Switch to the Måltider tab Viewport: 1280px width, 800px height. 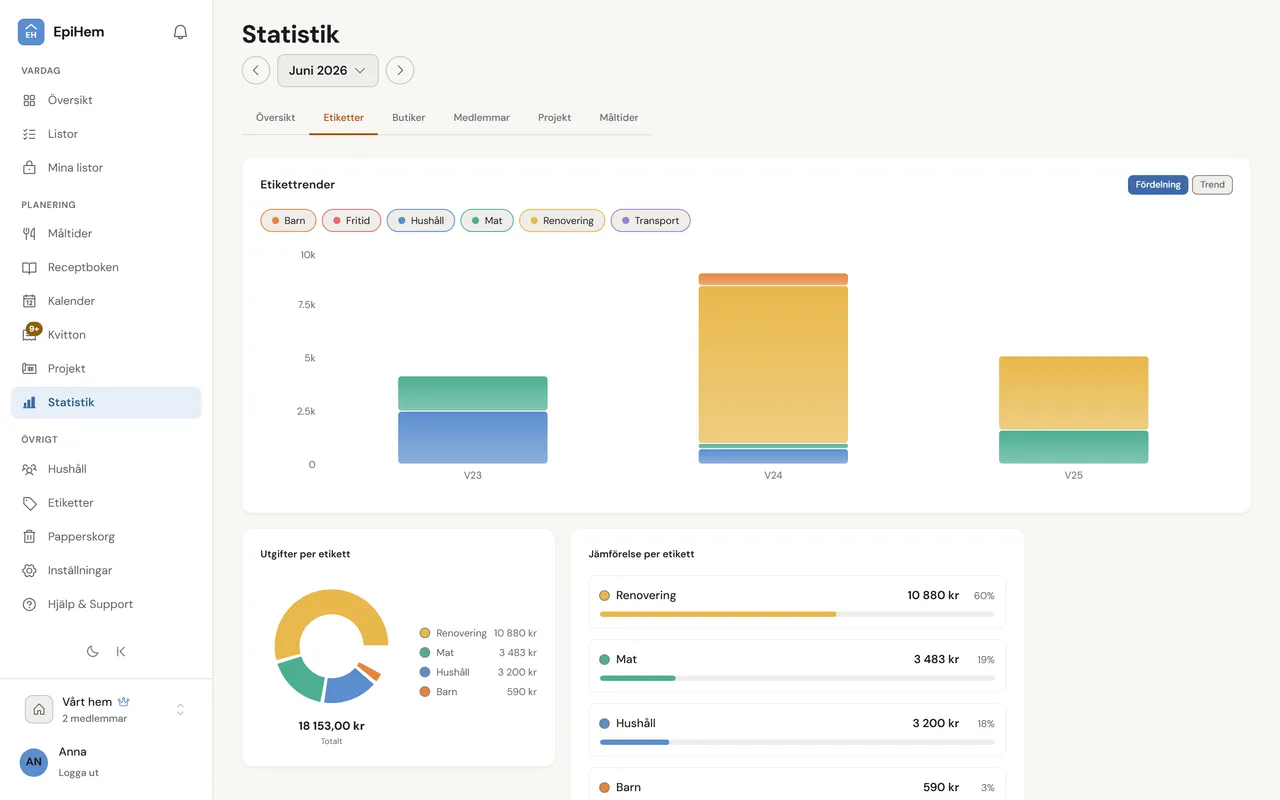(x=619, y=118)
